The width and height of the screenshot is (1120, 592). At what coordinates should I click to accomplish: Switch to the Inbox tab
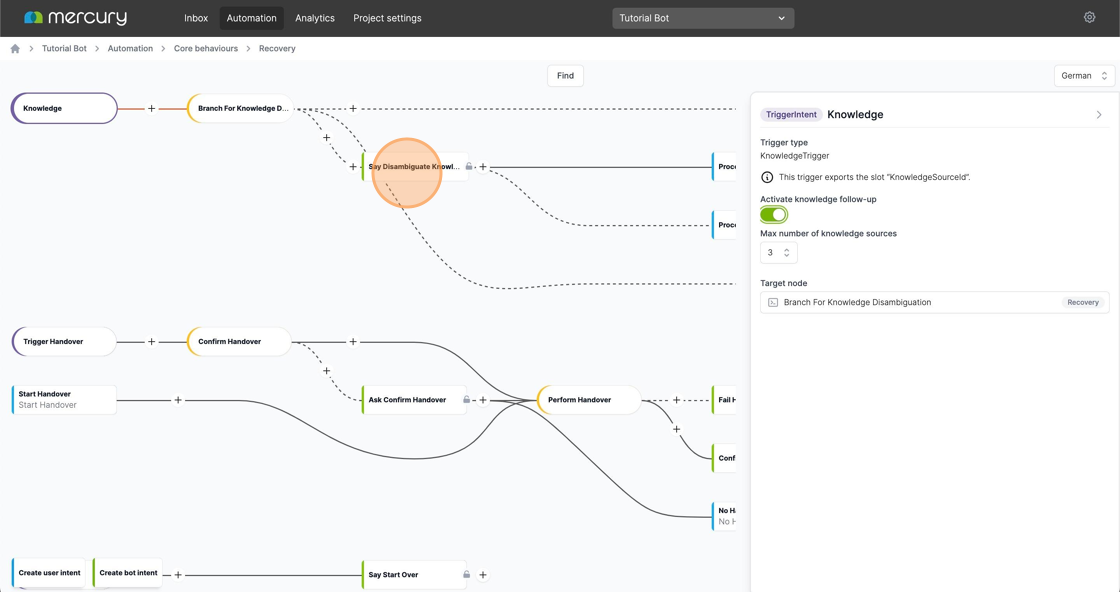coord(196,17)
